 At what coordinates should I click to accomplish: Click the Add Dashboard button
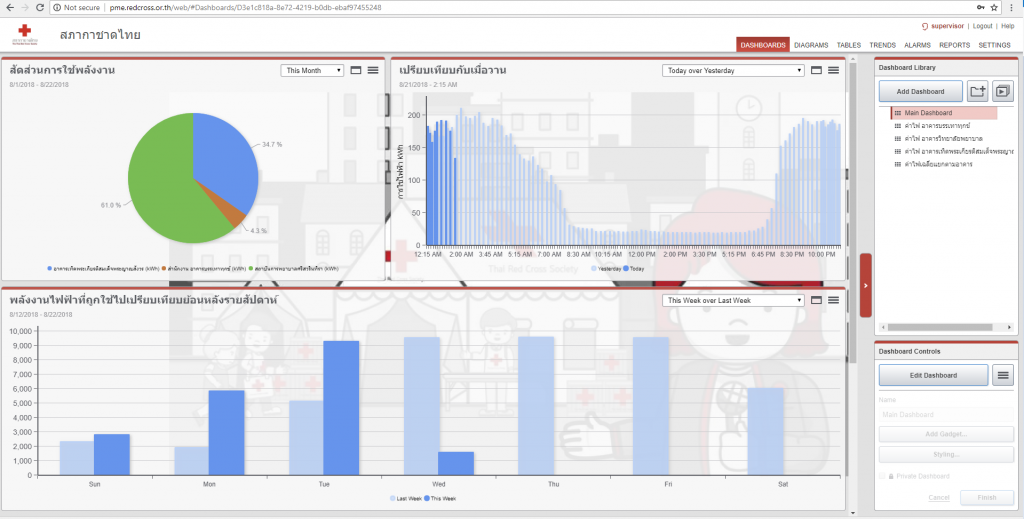point(920,91)
